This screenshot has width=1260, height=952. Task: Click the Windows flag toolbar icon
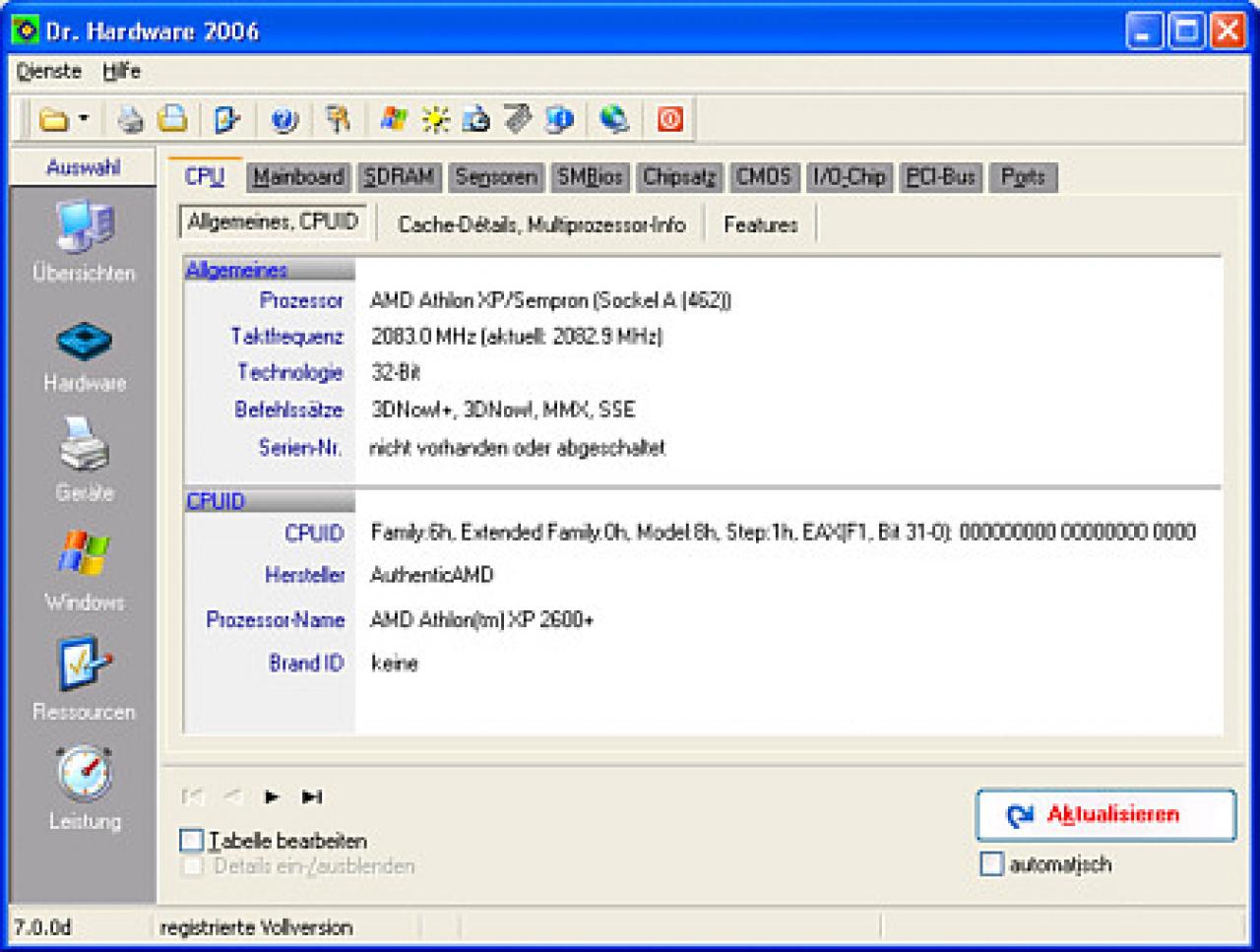(394, 119)
